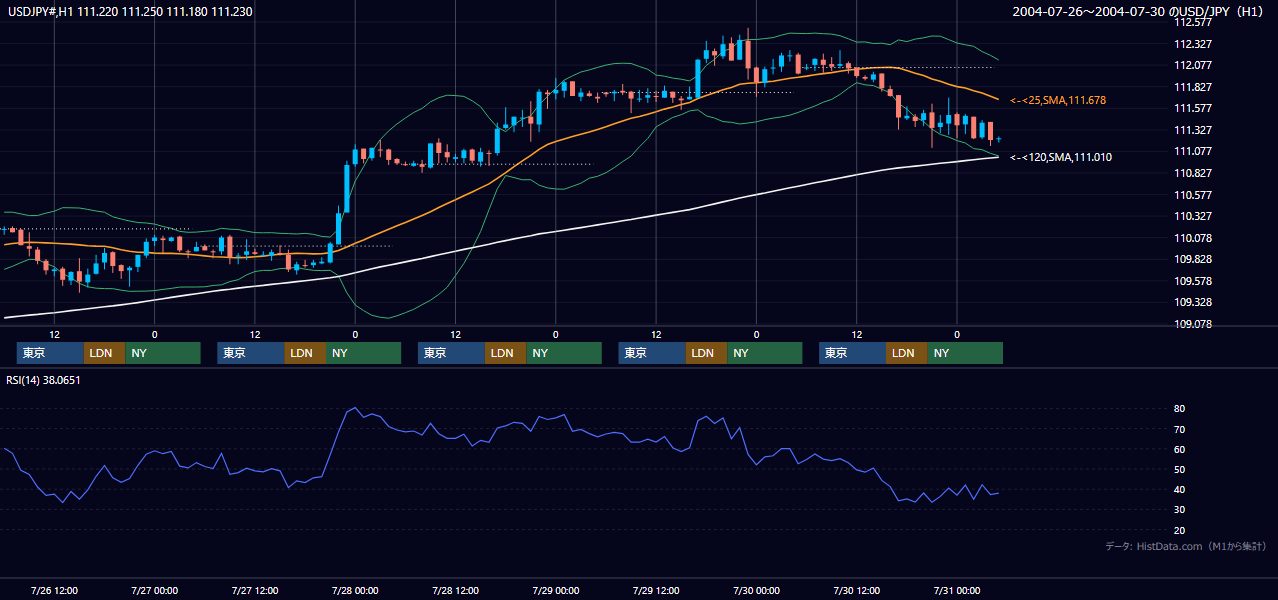
Task: Select the 7/27 12:00 date axis label
Action: pos(255,590)
